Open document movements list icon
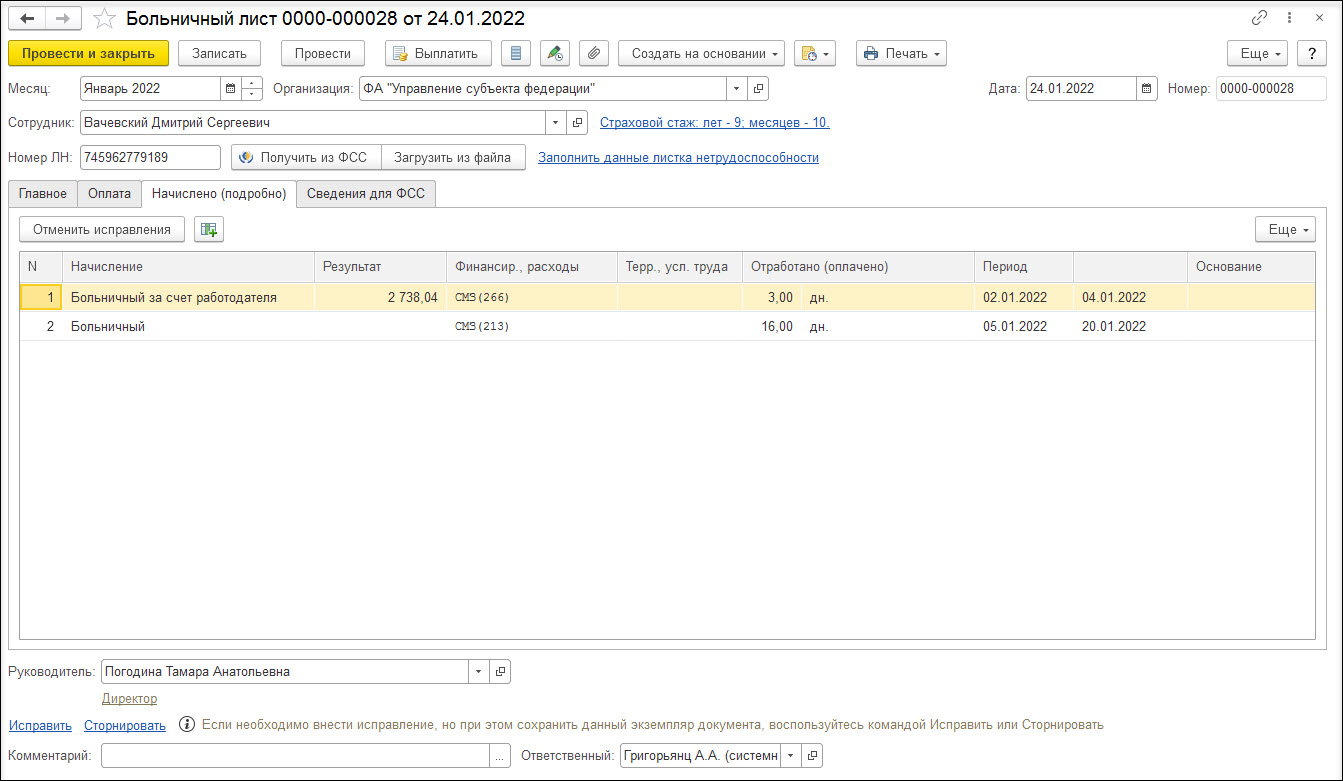Image resolution: width=1343 pixels, height=781 pixels. 515,53
